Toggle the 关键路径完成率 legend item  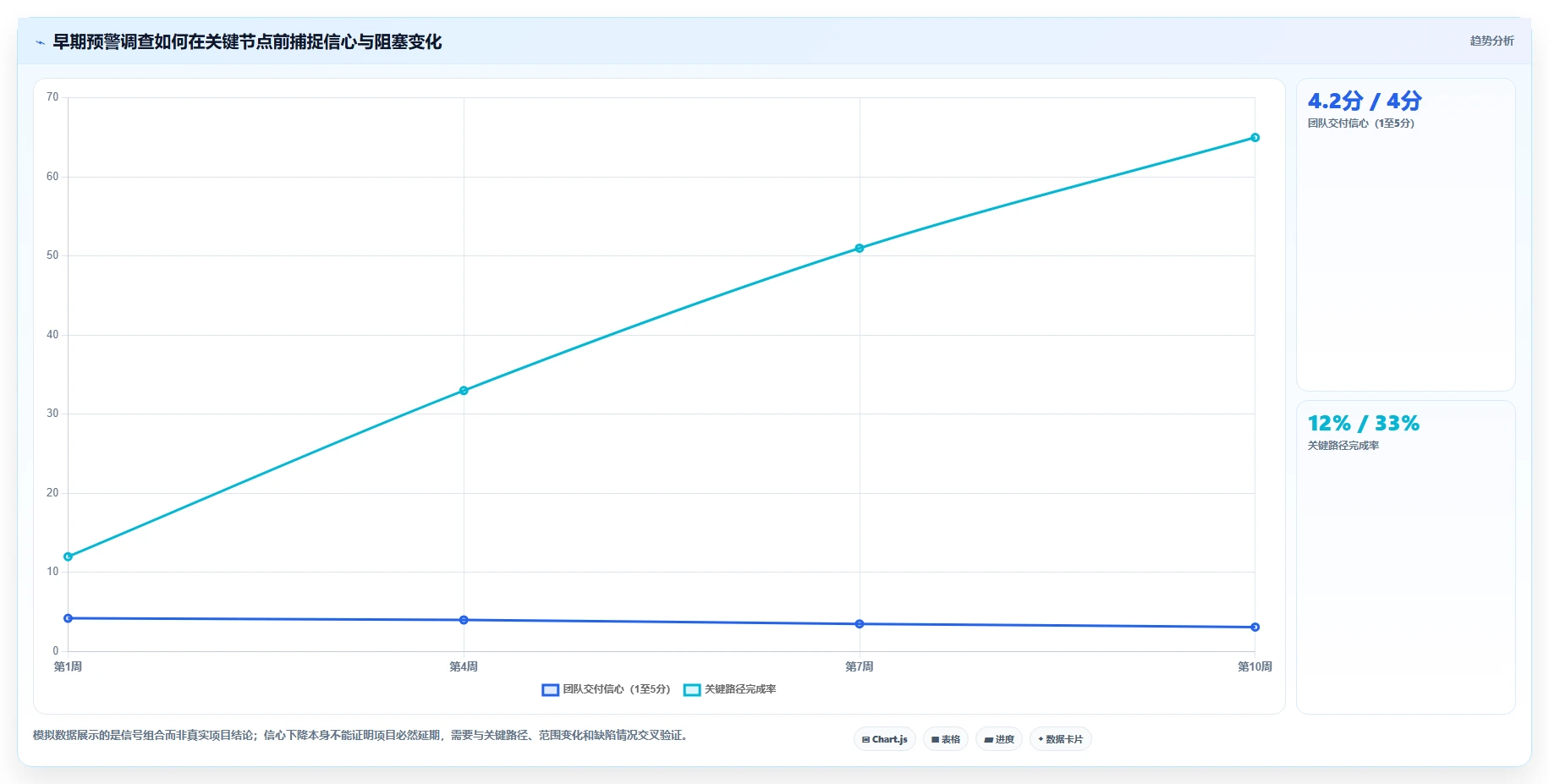(x=729, y=689)
